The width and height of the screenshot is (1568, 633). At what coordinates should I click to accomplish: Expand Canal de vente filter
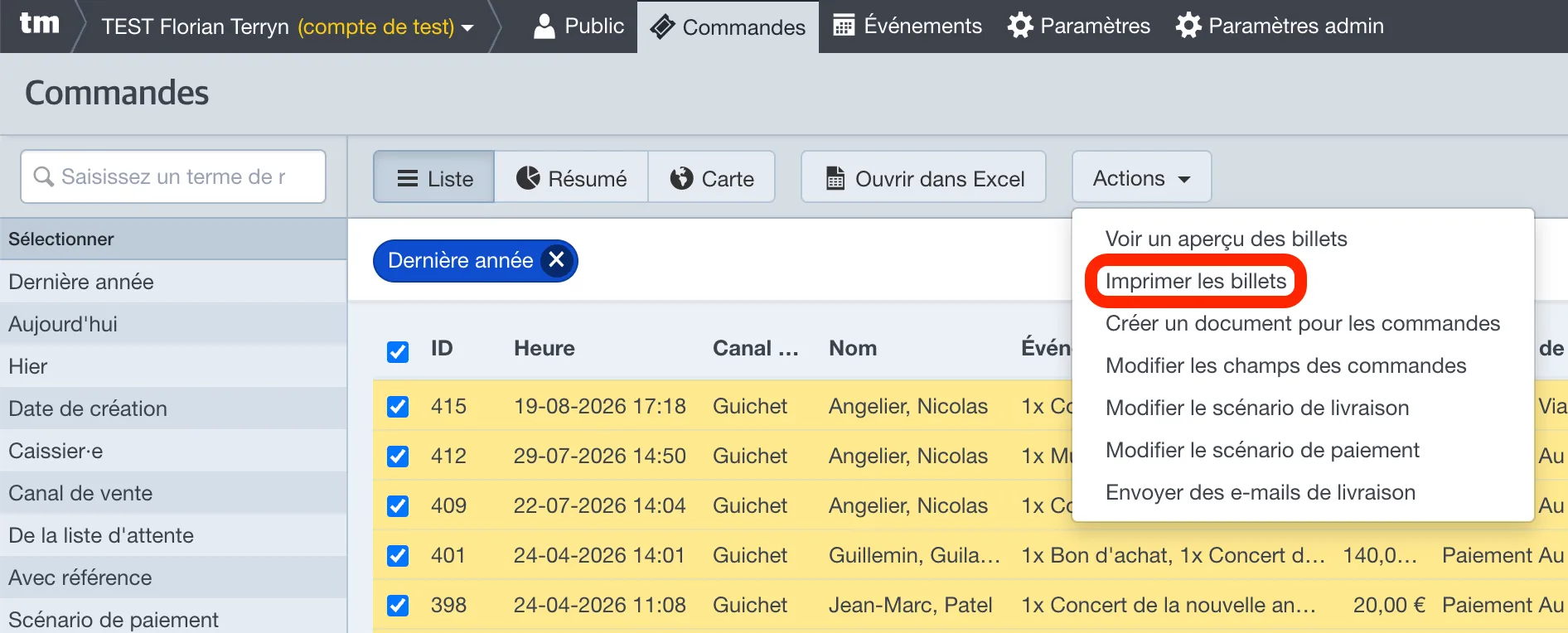tap(173, 493)
